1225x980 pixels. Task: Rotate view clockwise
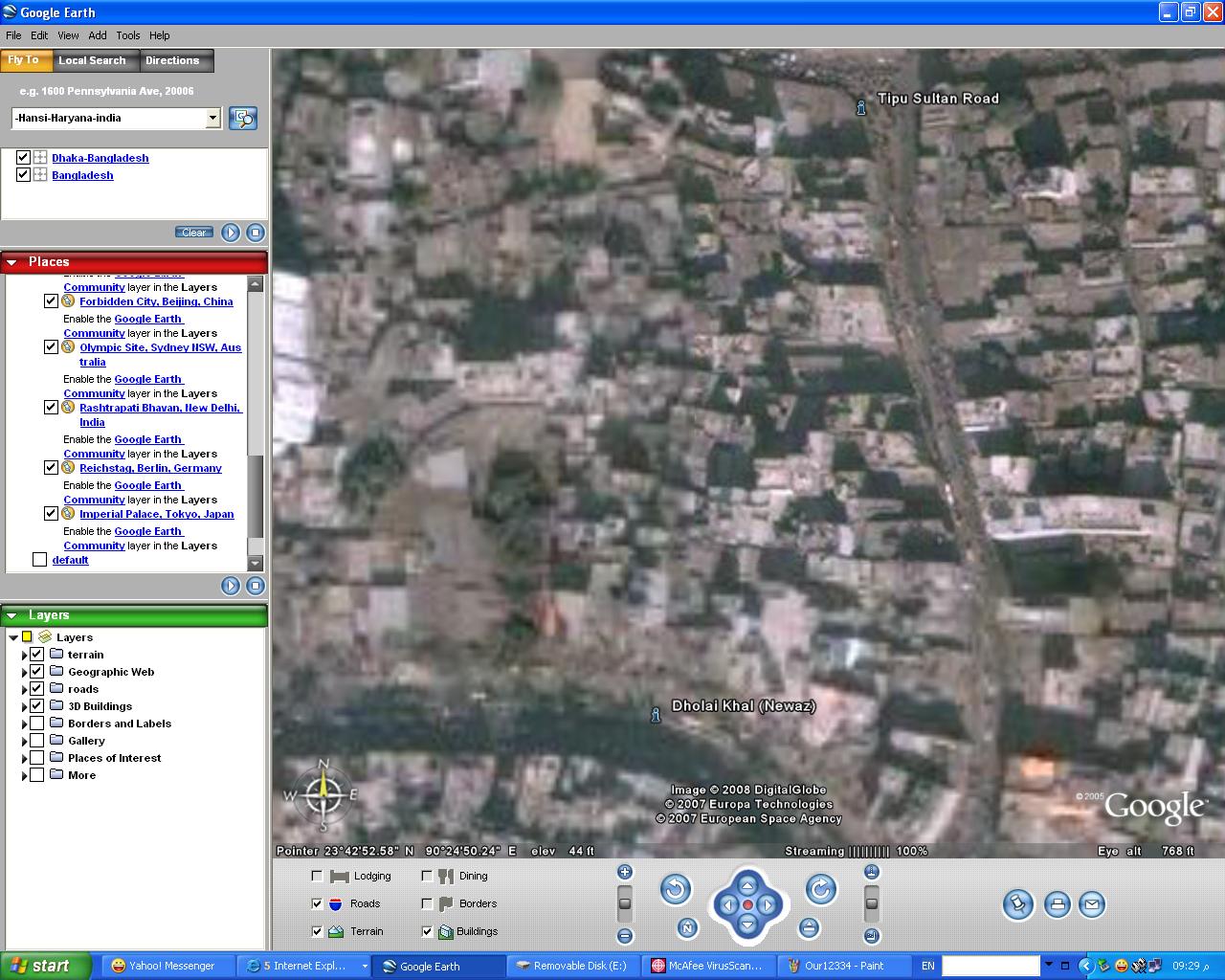point(821,890)
